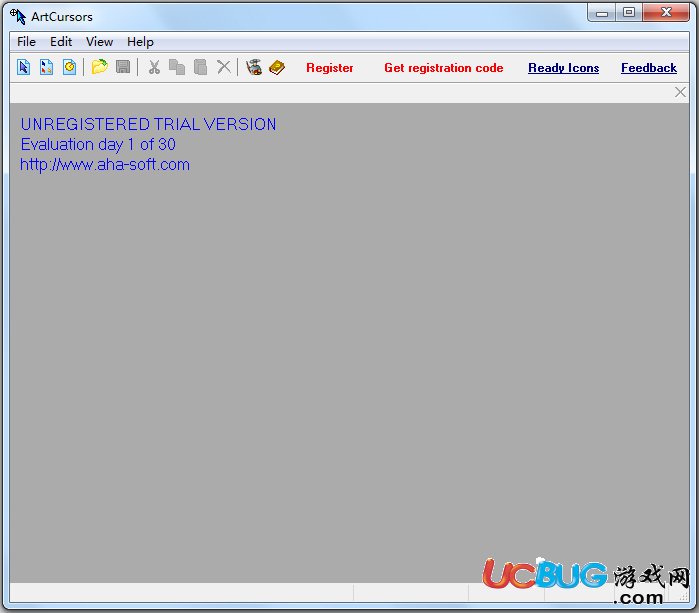This screenshot has width=699, height=613.
Task: Click the red Register link
Action: [x=330, y=68]
